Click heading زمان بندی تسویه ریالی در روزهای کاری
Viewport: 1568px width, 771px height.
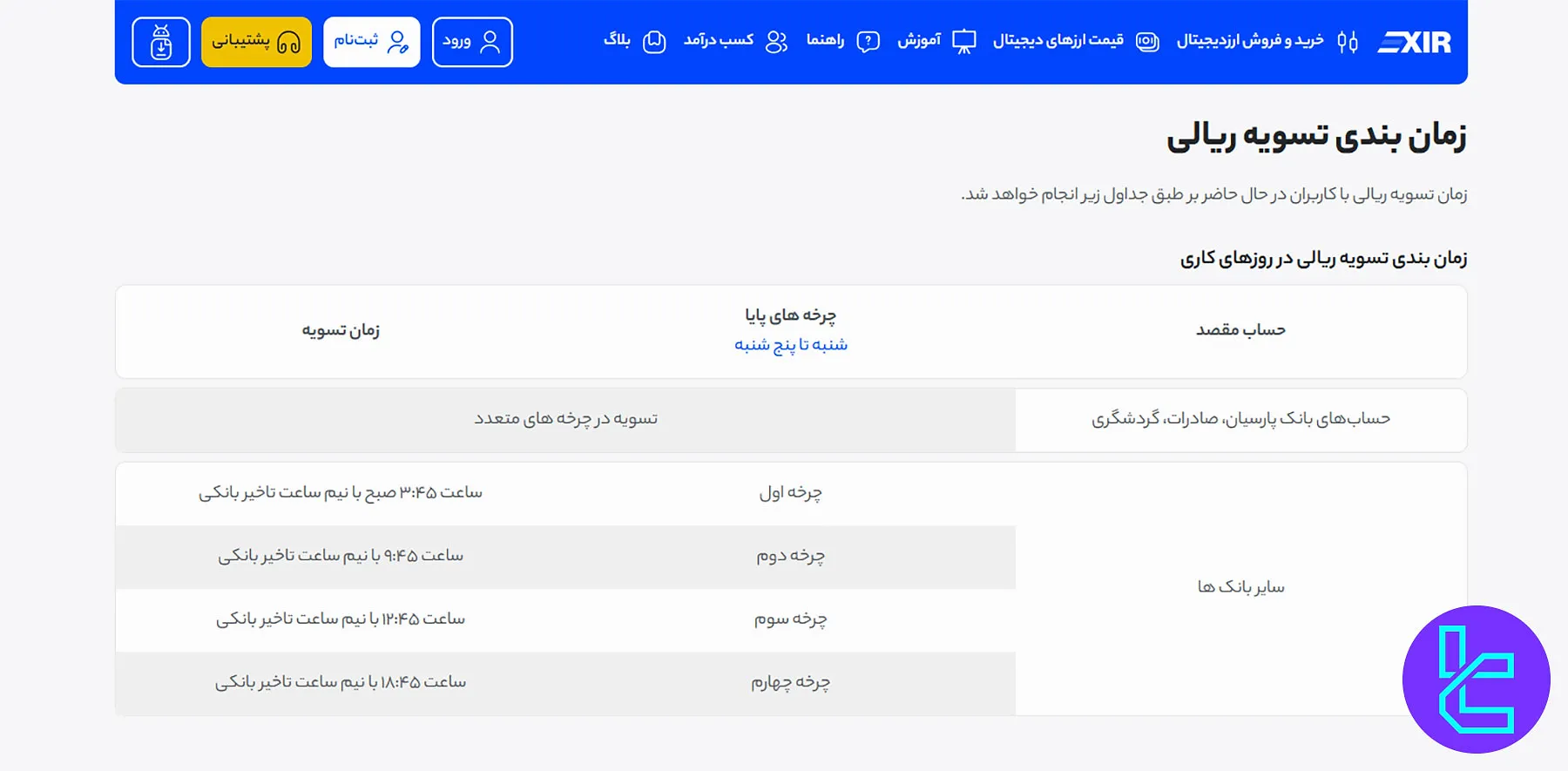(1323, 259)
